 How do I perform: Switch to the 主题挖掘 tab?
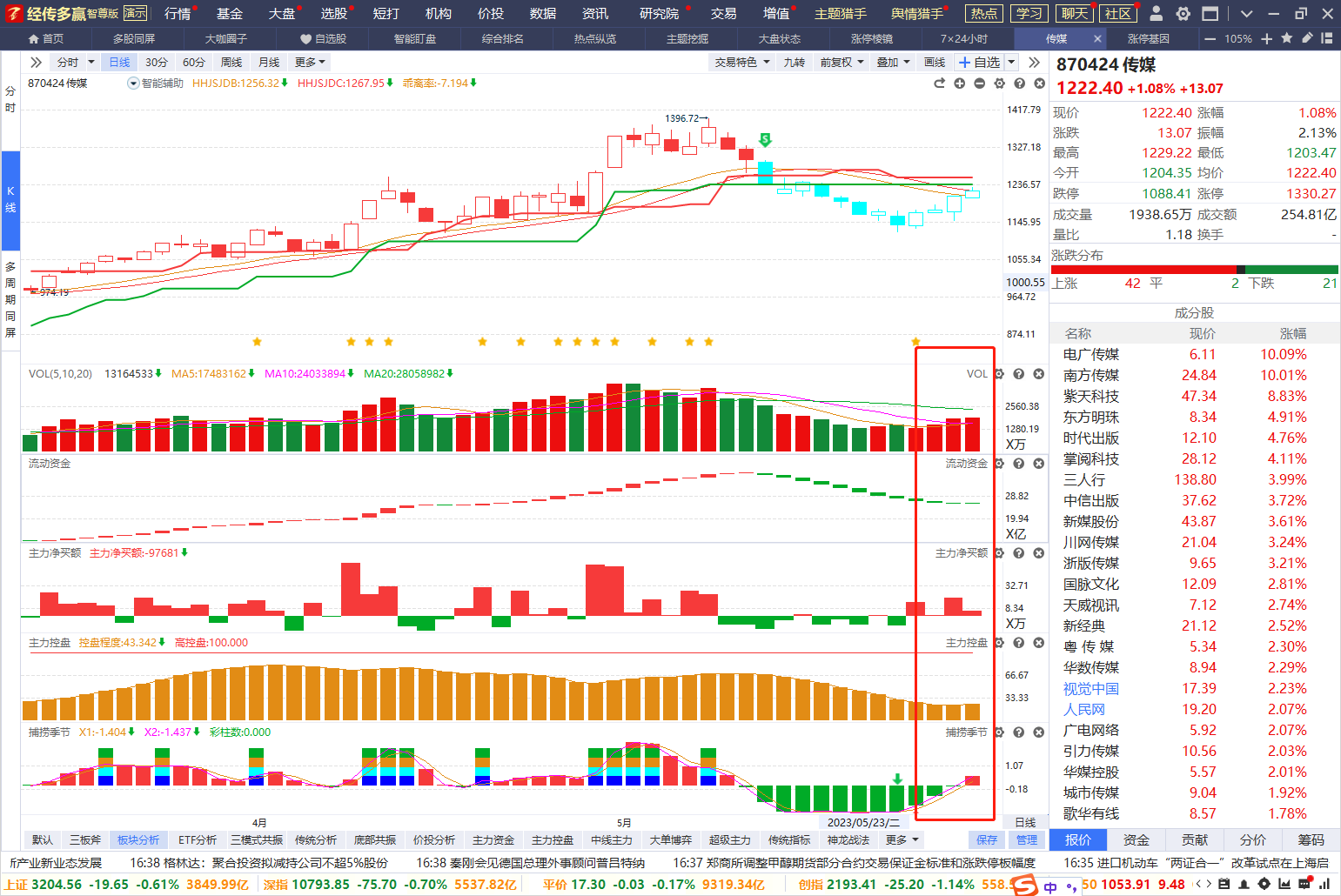tap(687, 38)
